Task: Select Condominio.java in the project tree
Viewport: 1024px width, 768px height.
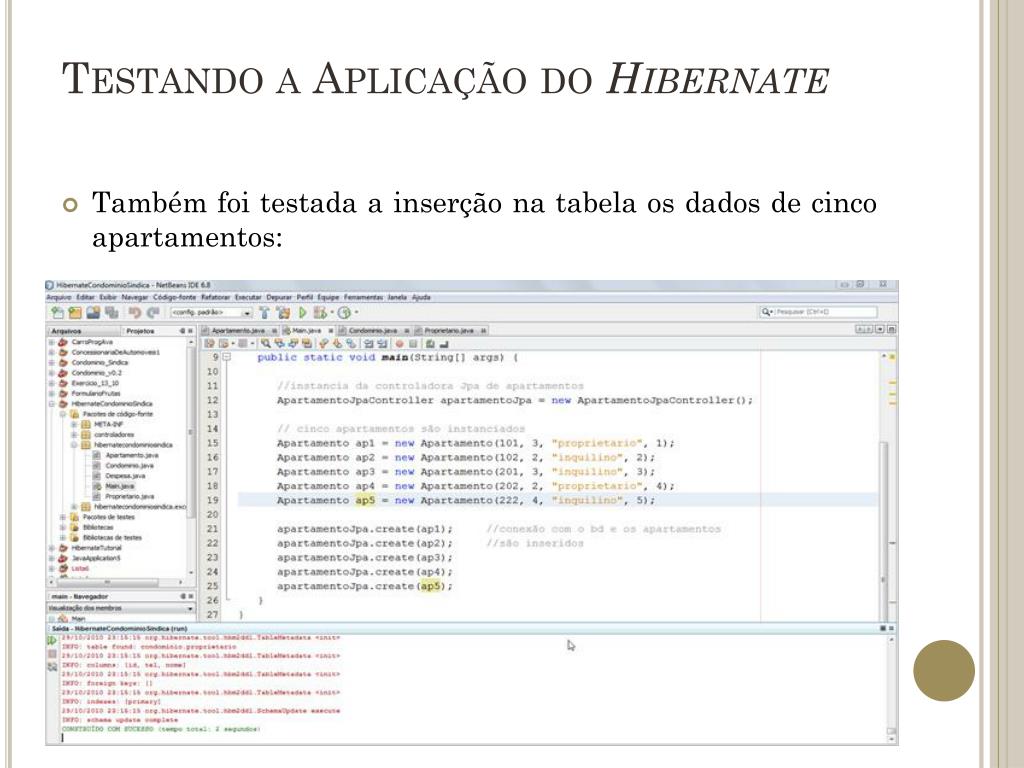Action: 129,466
